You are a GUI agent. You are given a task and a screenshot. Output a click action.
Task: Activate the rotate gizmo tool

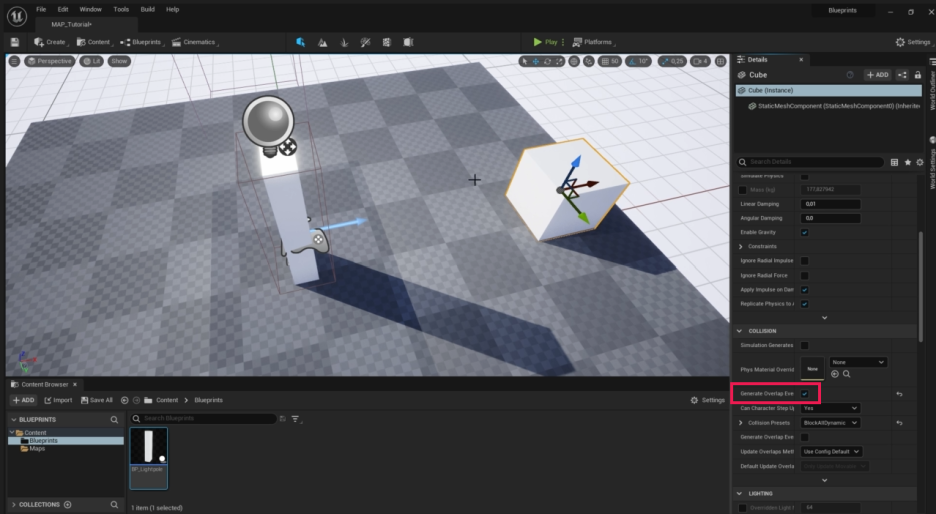click(547, 61)
